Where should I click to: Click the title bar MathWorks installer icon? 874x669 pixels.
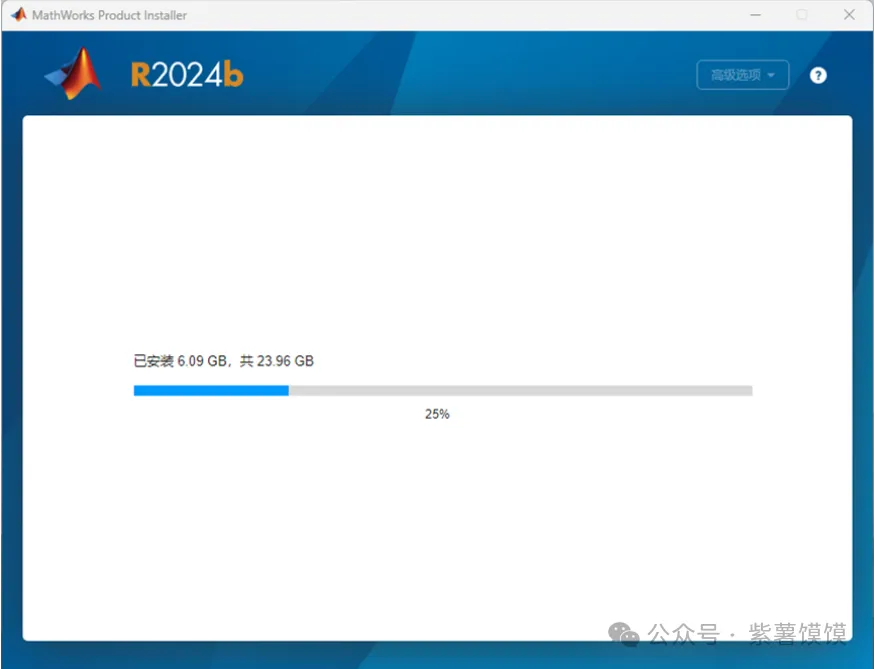tap(19, 15)
